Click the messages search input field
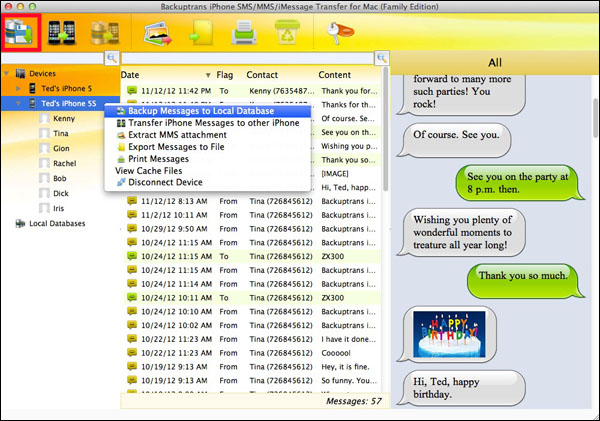 [248, 58]
